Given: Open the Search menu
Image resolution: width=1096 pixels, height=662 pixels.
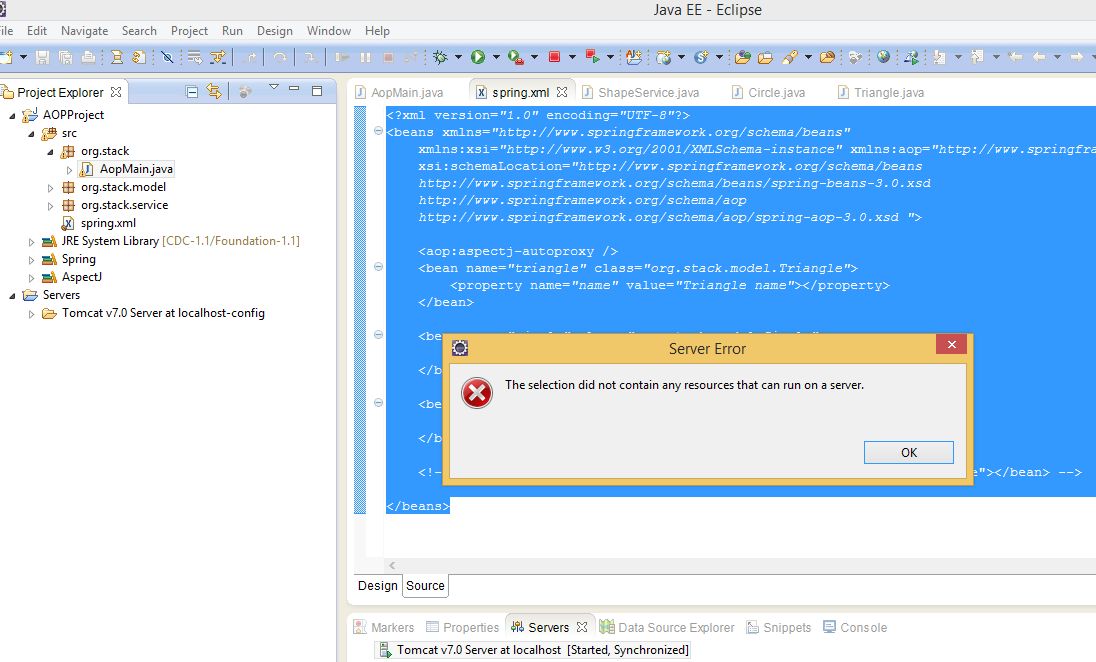Looking at the screenshot, I should 139,31.
